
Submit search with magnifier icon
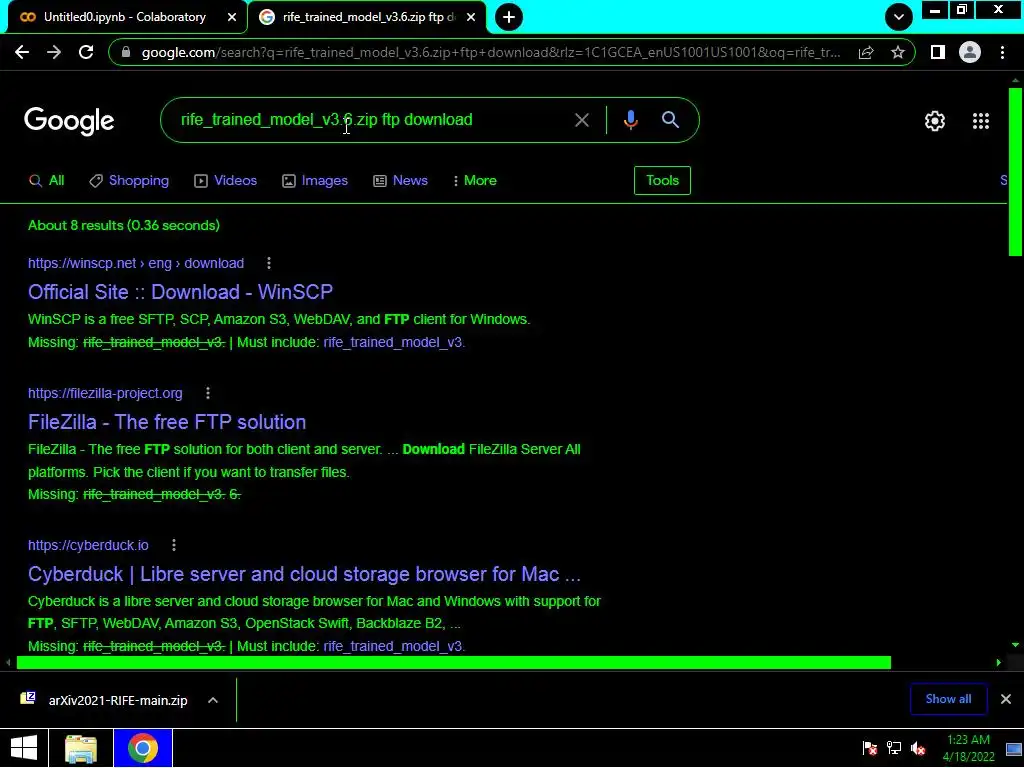pos(670,120)
